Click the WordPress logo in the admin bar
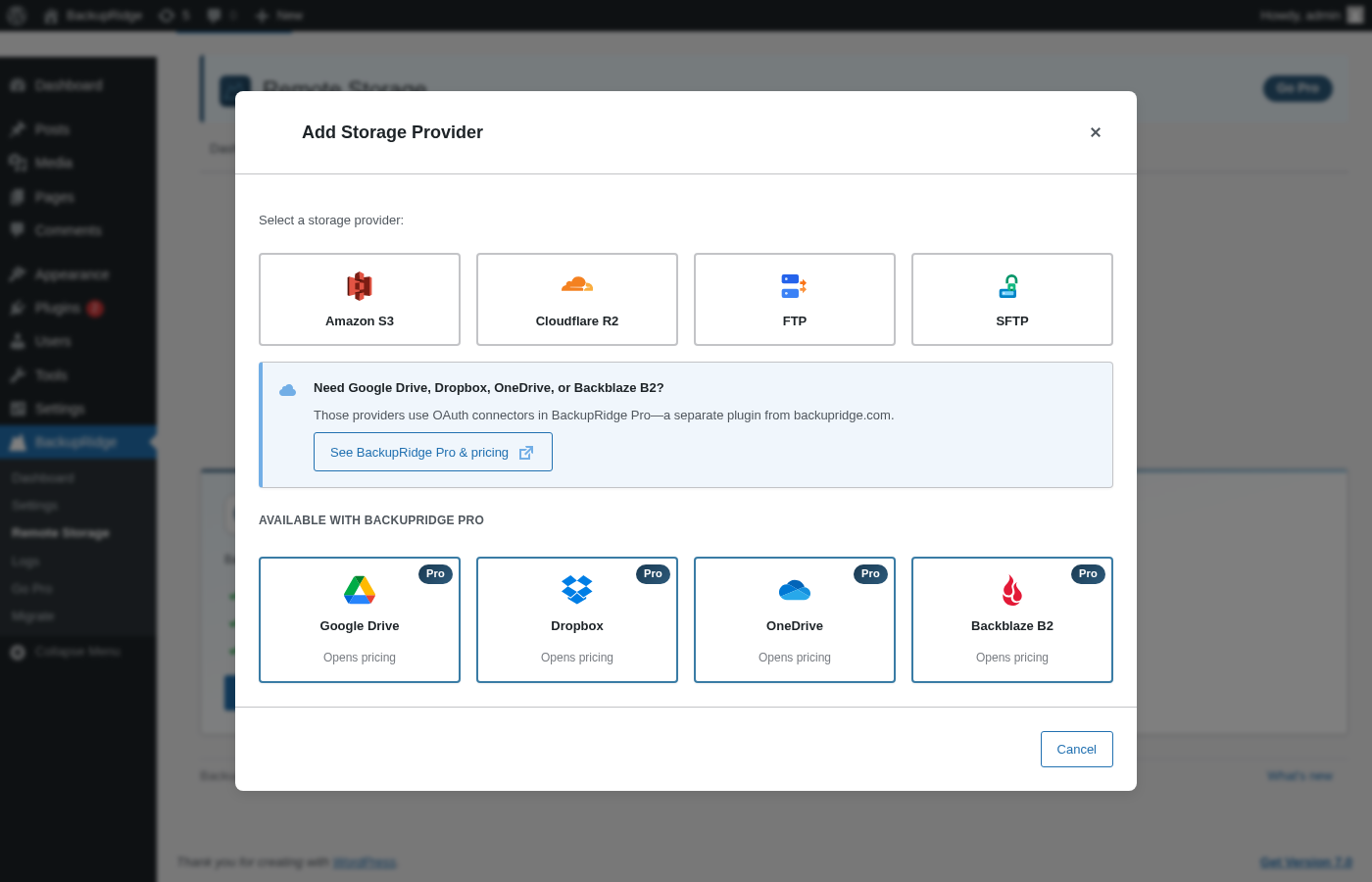 point(17,16)
